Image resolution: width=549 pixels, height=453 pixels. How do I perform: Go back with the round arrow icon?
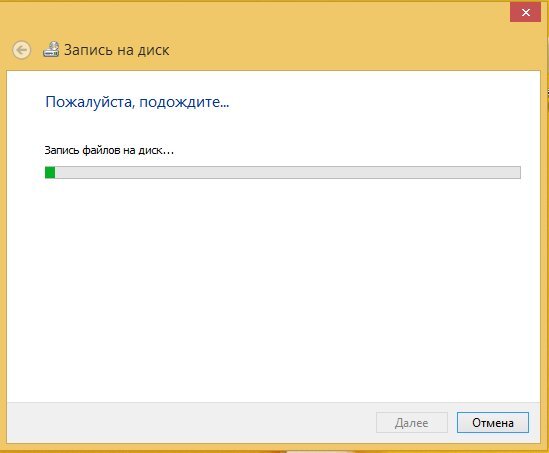[x=22, y=50]
